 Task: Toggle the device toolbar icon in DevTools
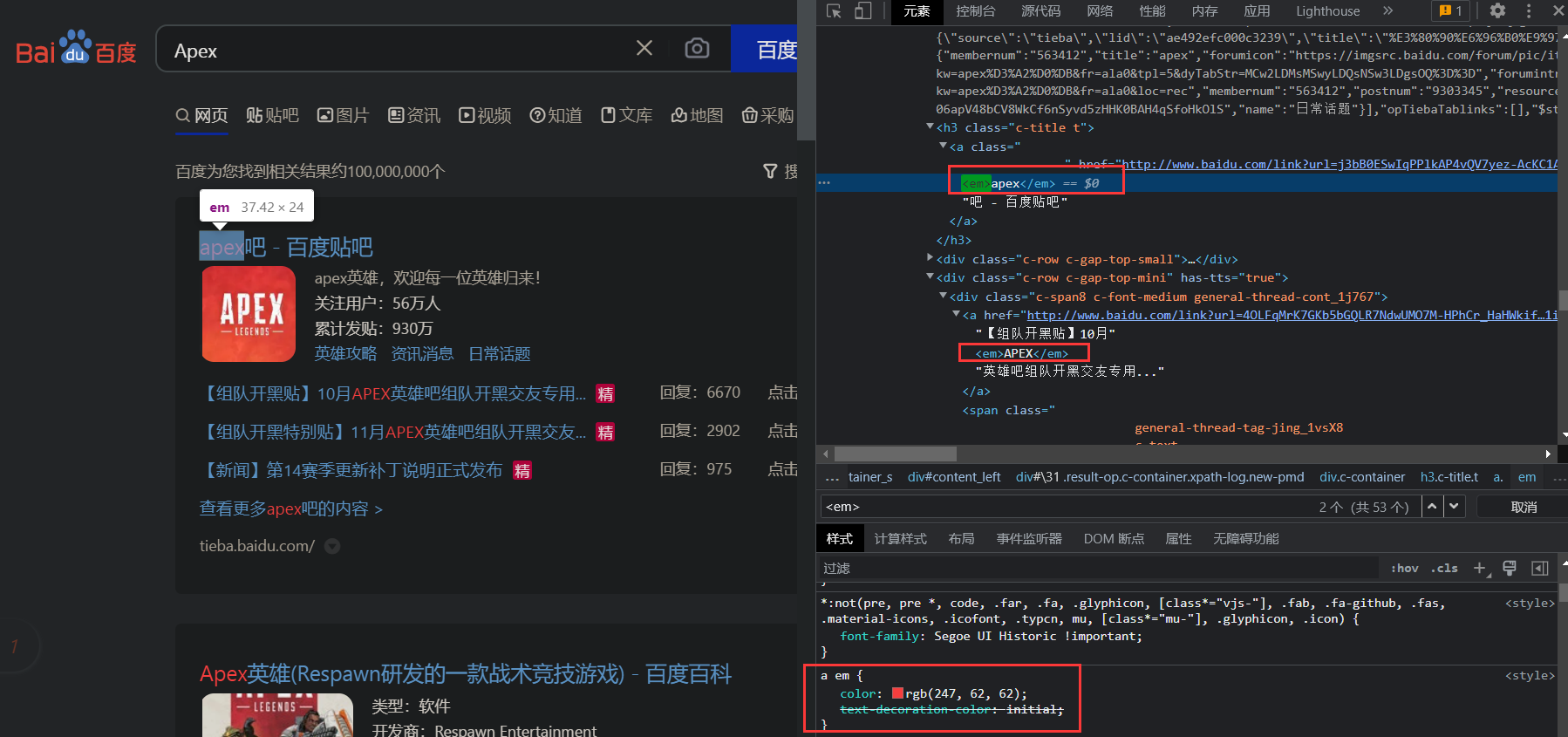[862, 10]
